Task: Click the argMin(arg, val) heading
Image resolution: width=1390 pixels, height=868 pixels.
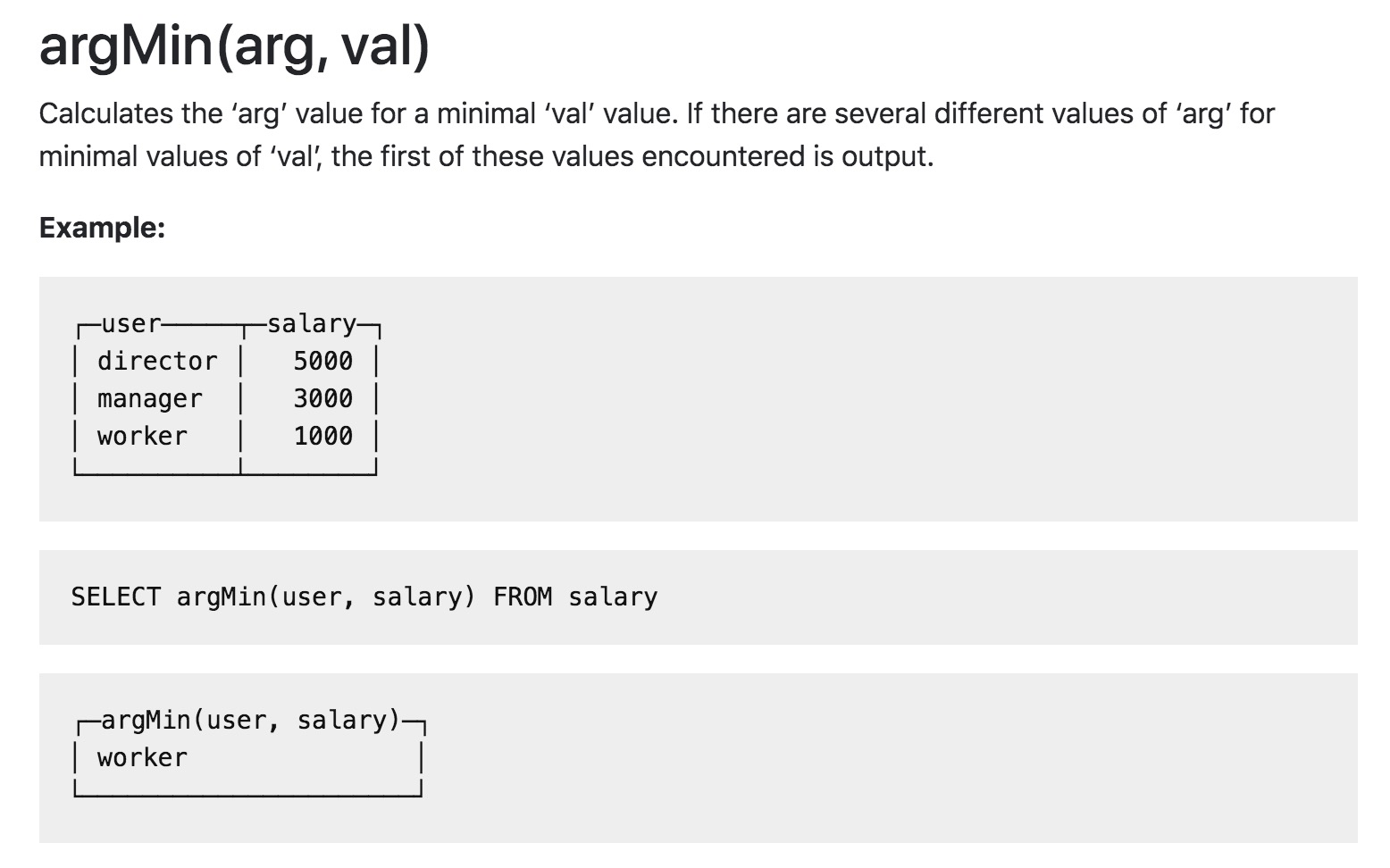Action: (x=234, y=46)
